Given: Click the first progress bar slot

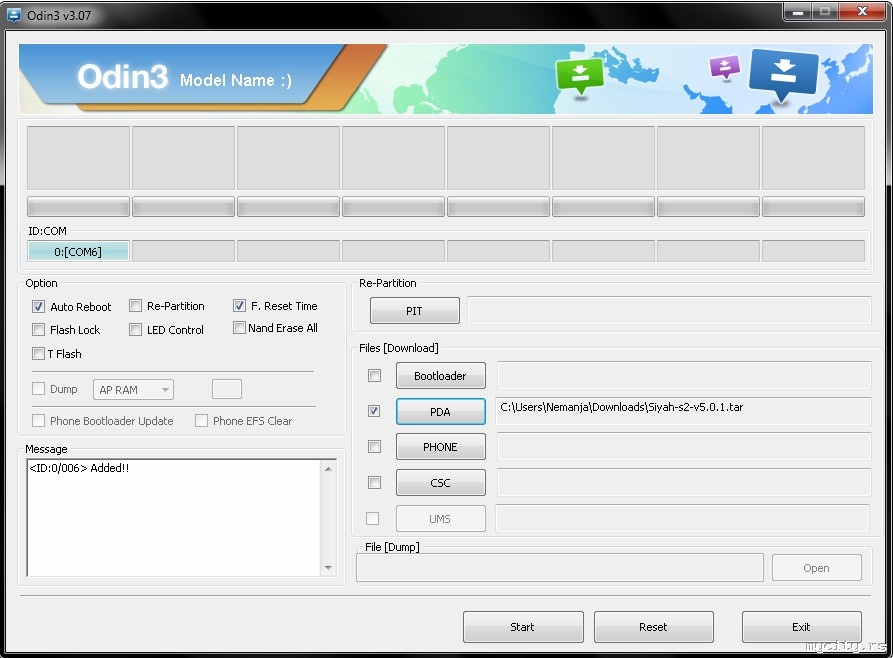Looking at the screenshot, I should click(x=78, y=207).
